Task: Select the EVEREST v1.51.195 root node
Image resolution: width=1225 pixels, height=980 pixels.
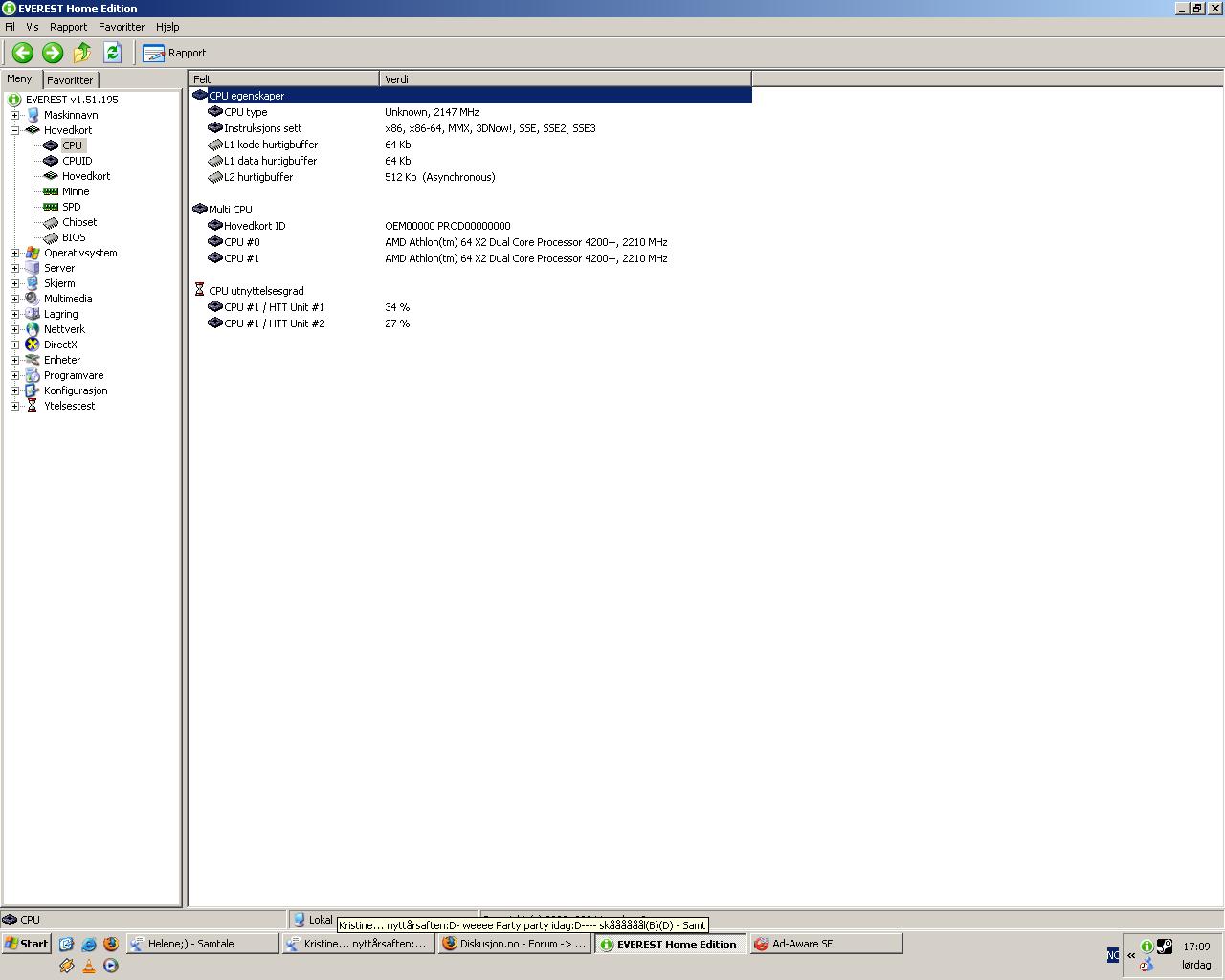Action: (x=72, y=100)
